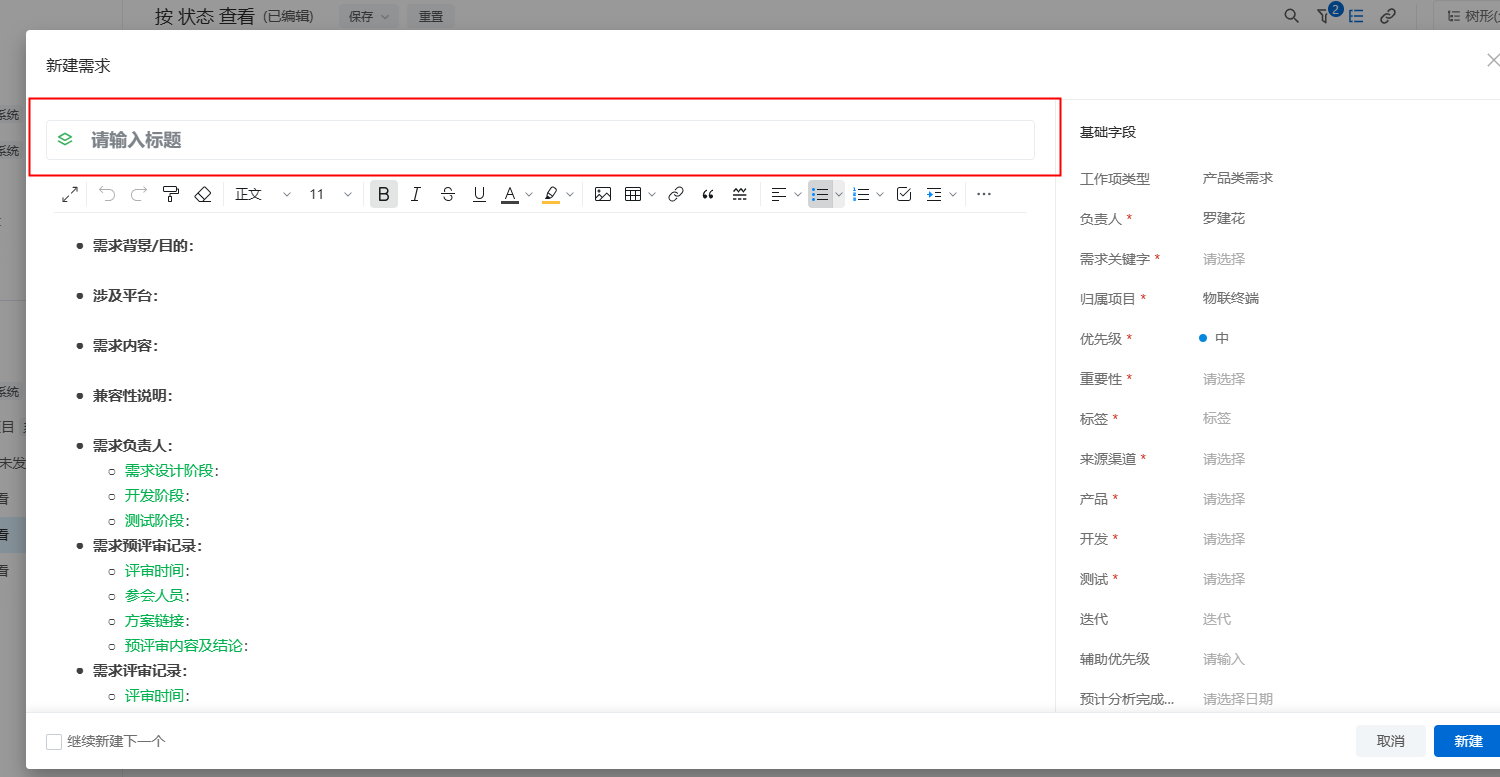
Task: Open the table dropdown arrow
Action: coord(652,194)
